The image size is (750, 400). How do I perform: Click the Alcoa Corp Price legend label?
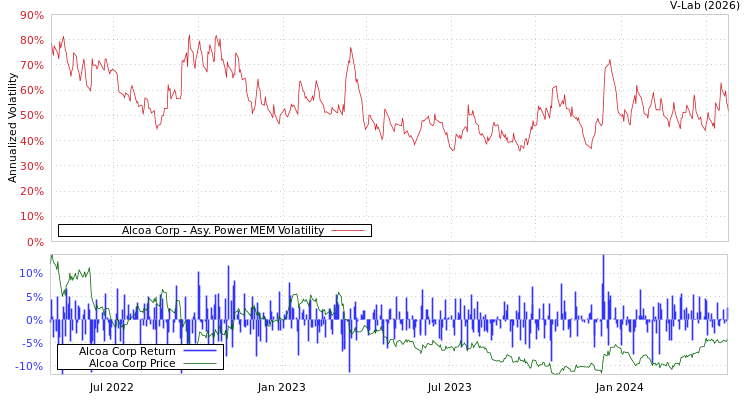pyautogui.click(x=132, y=363)
